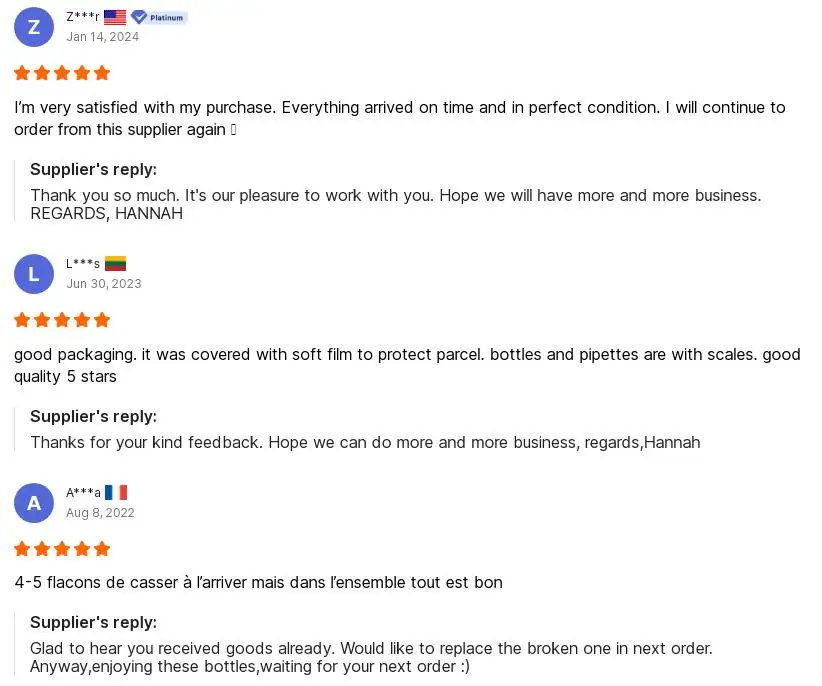Click reviewer name L***s
The height and width of the screenshot is (686, 822).
coord(83,264)
